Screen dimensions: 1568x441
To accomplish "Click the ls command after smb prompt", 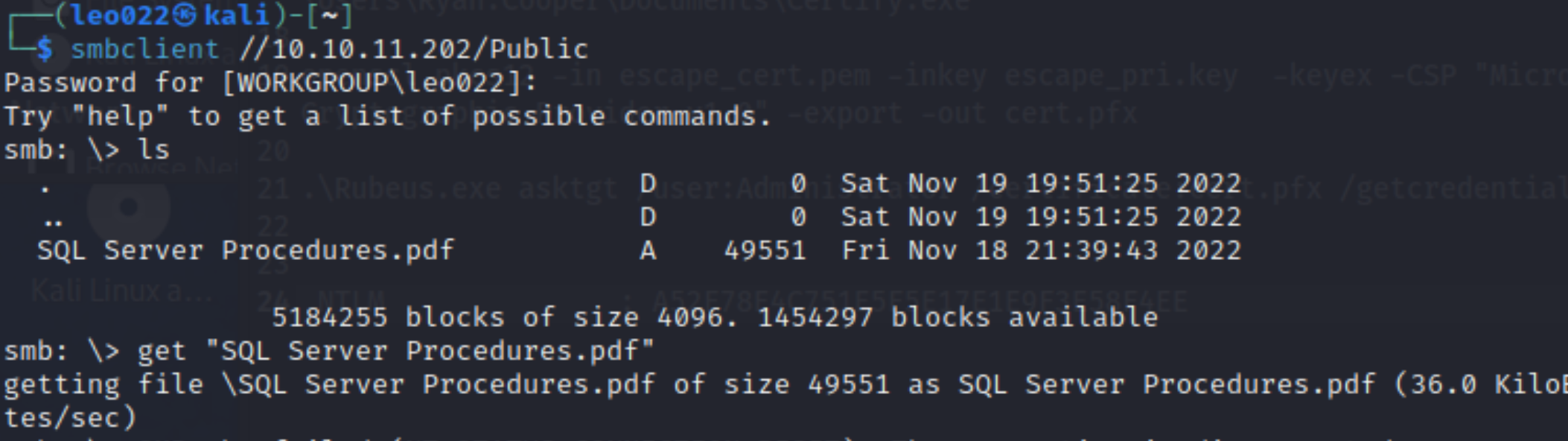I will point(153,150).
